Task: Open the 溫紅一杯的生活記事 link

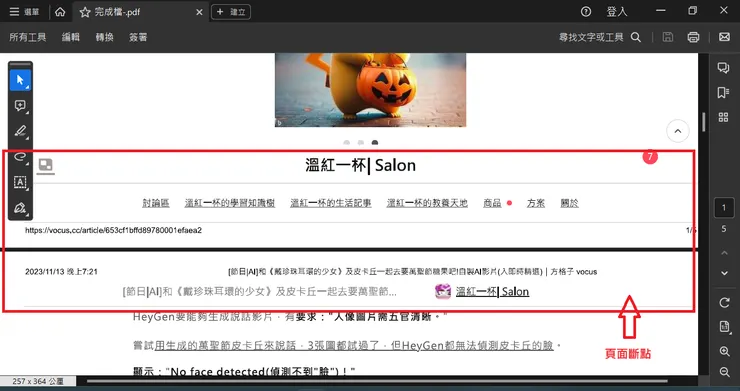Action: tap(331, 203)
